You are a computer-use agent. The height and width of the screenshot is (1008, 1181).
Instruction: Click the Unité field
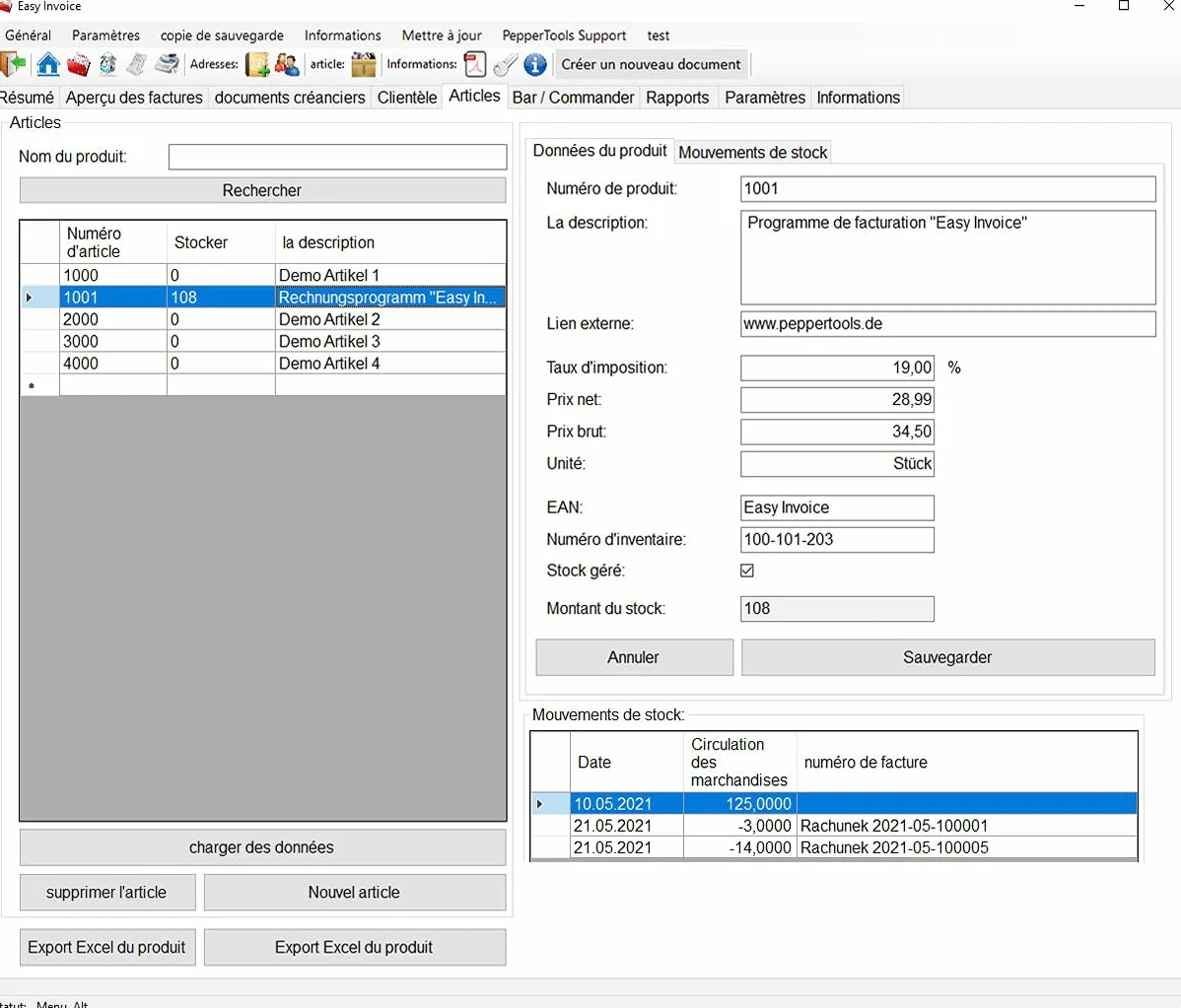coord(838,464)
